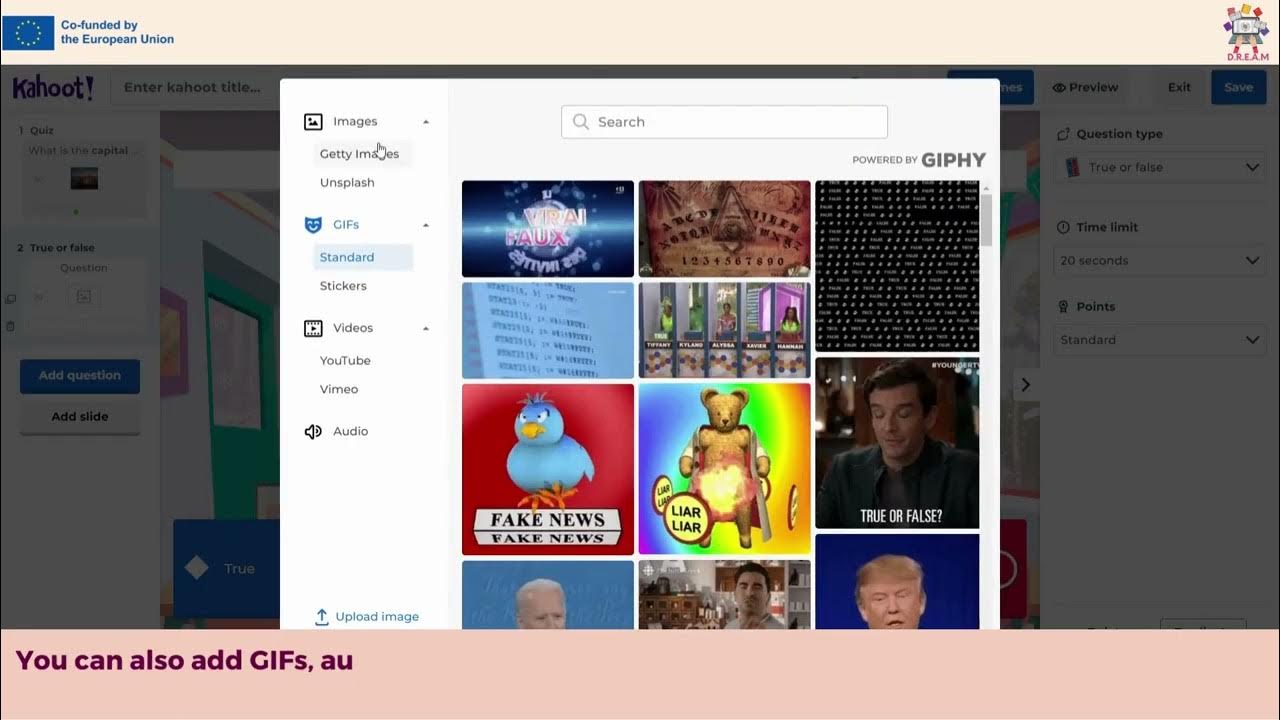Open the Standard points dropdown
The width and height of the screenshot is (1280, 720).
pos(1160,340)
